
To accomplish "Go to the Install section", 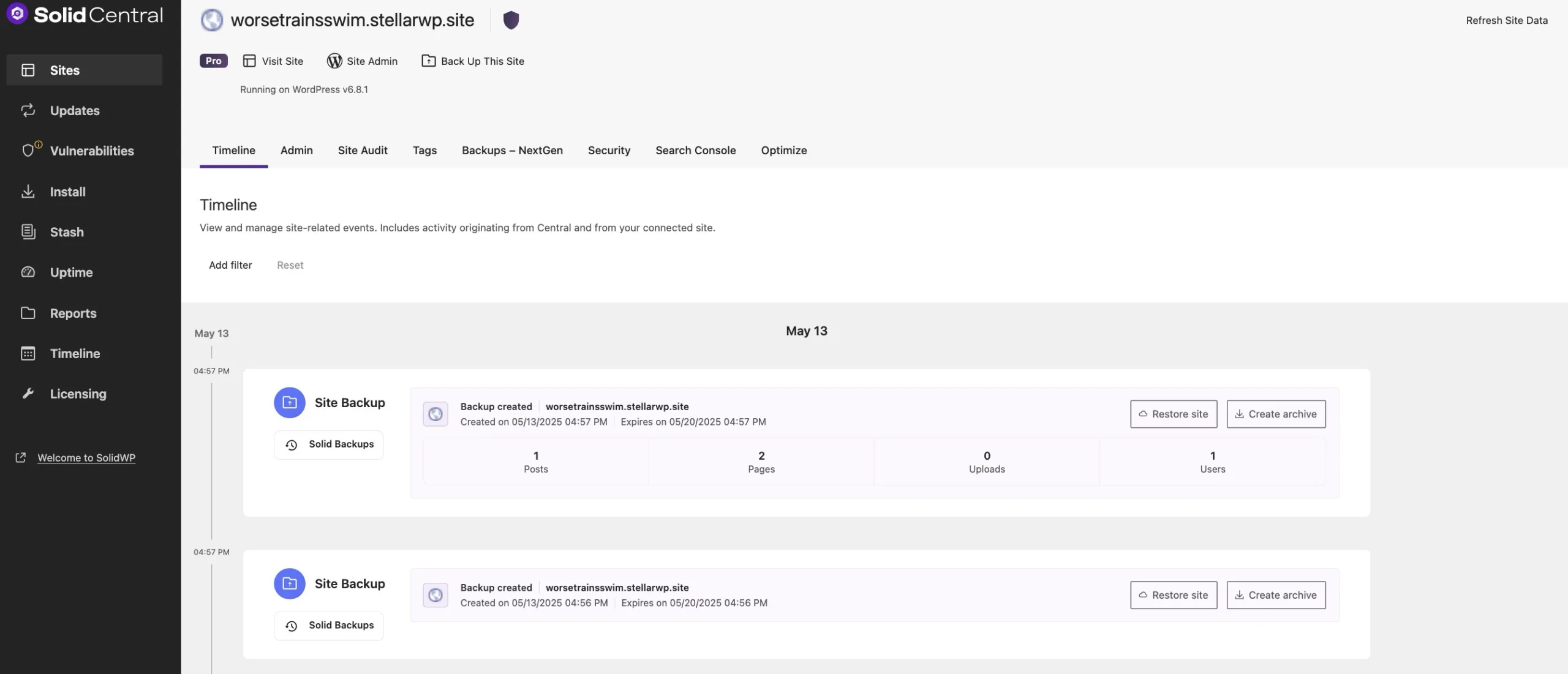I will pyautogui.click(x=68, y=192).
